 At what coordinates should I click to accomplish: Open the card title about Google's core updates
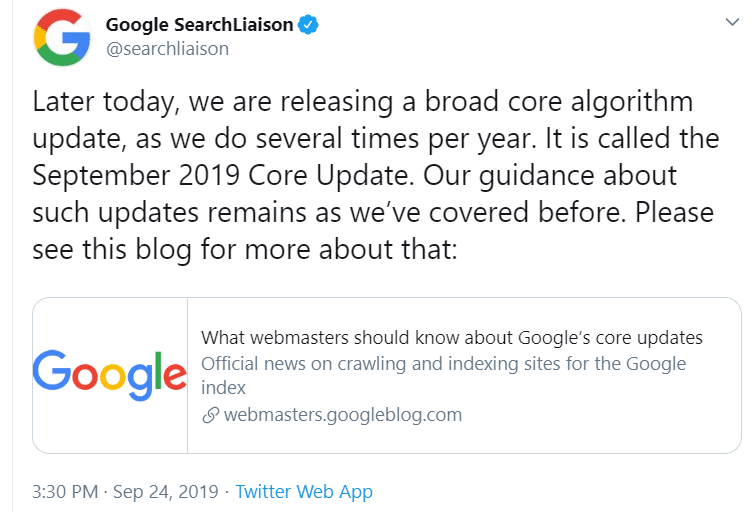pos(452,338)
